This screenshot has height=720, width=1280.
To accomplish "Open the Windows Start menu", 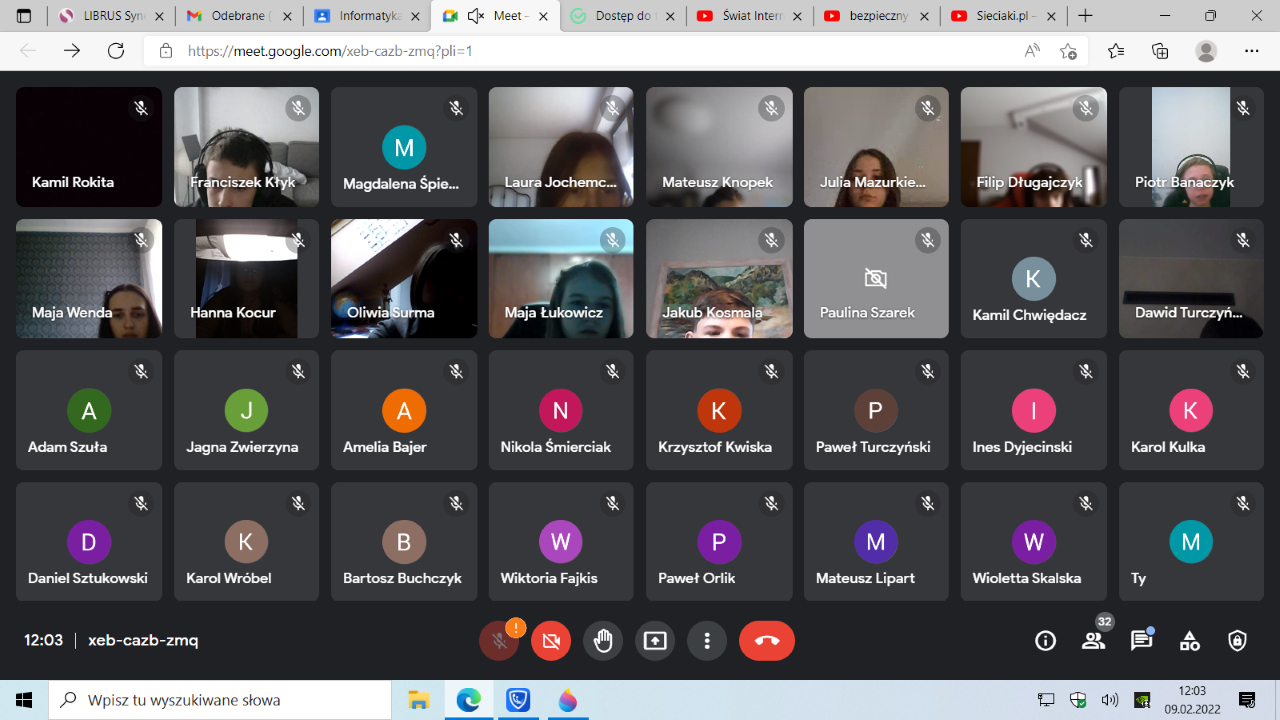I will click(x=24, y=700).
